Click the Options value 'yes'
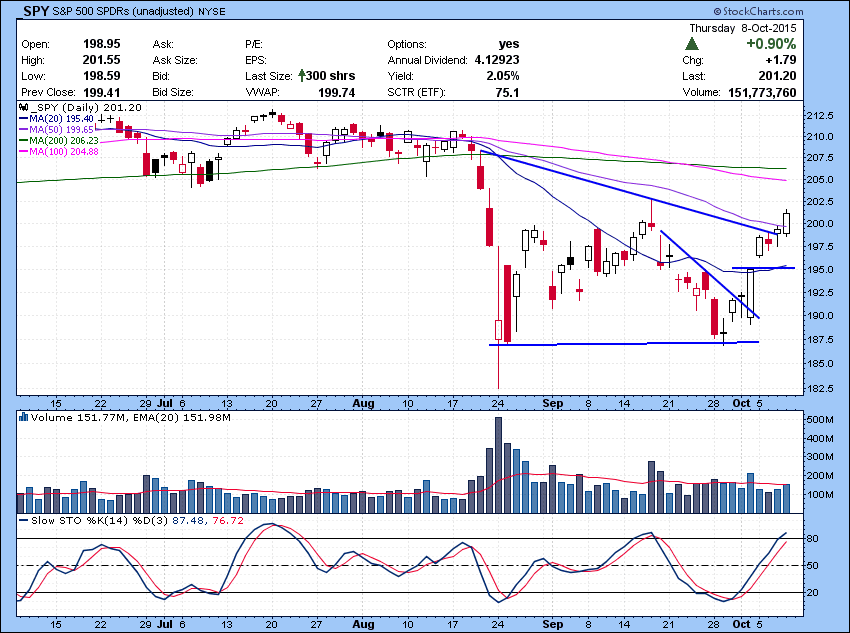 tap(508, 44)
